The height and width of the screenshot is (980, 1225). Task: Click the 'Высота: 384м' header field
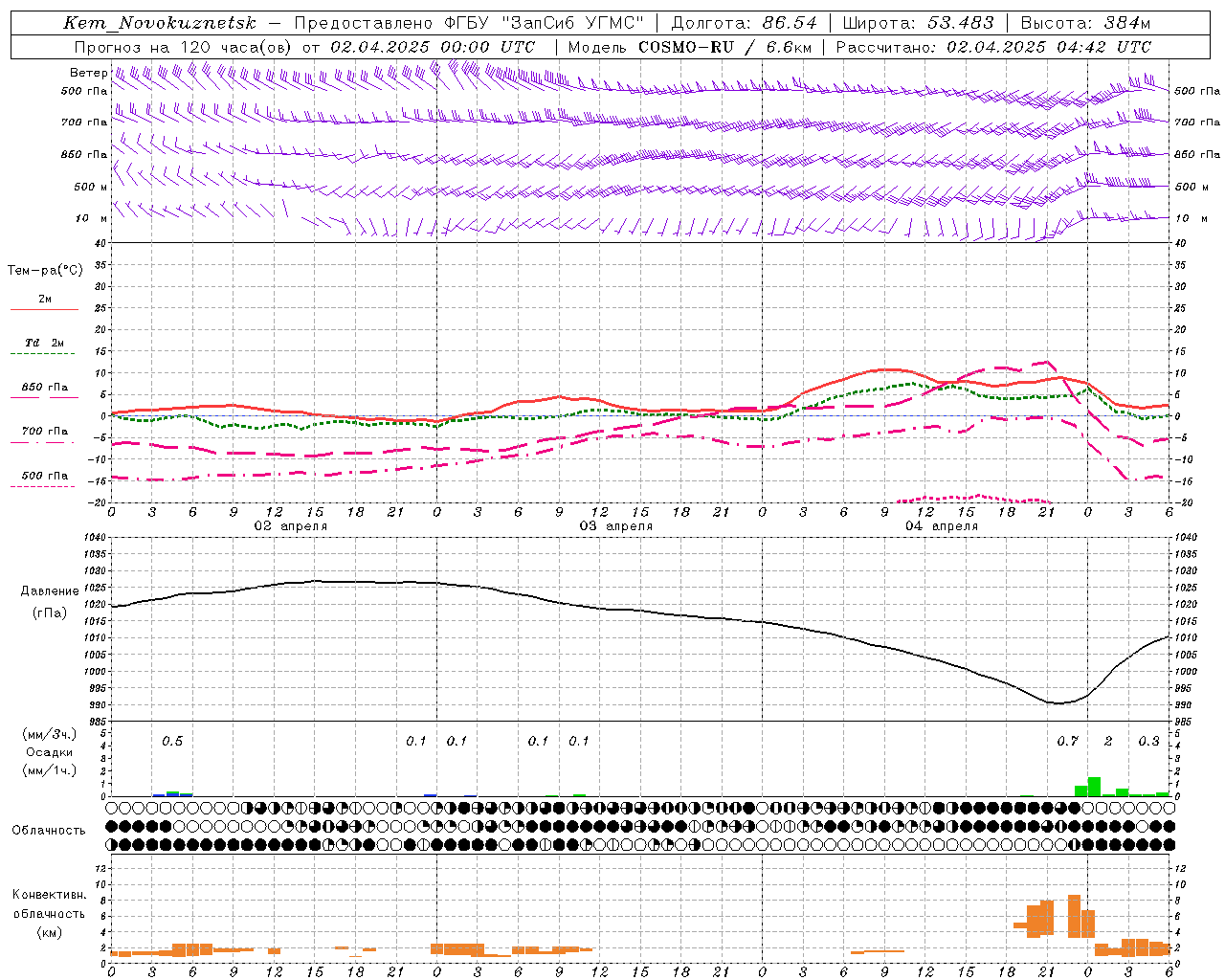[x=1085, y=23]
